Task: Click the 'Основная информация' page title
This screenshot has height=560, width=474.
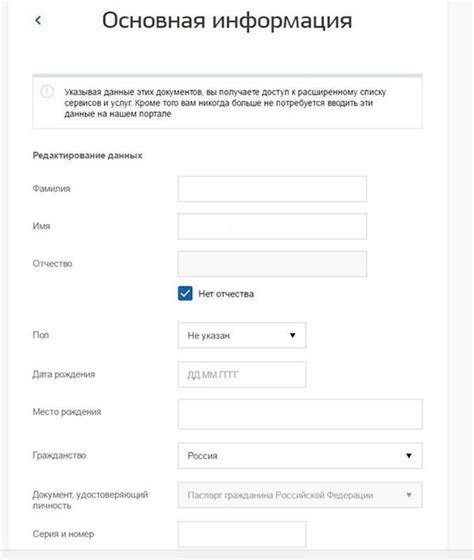Action: [x=227, y=21]
